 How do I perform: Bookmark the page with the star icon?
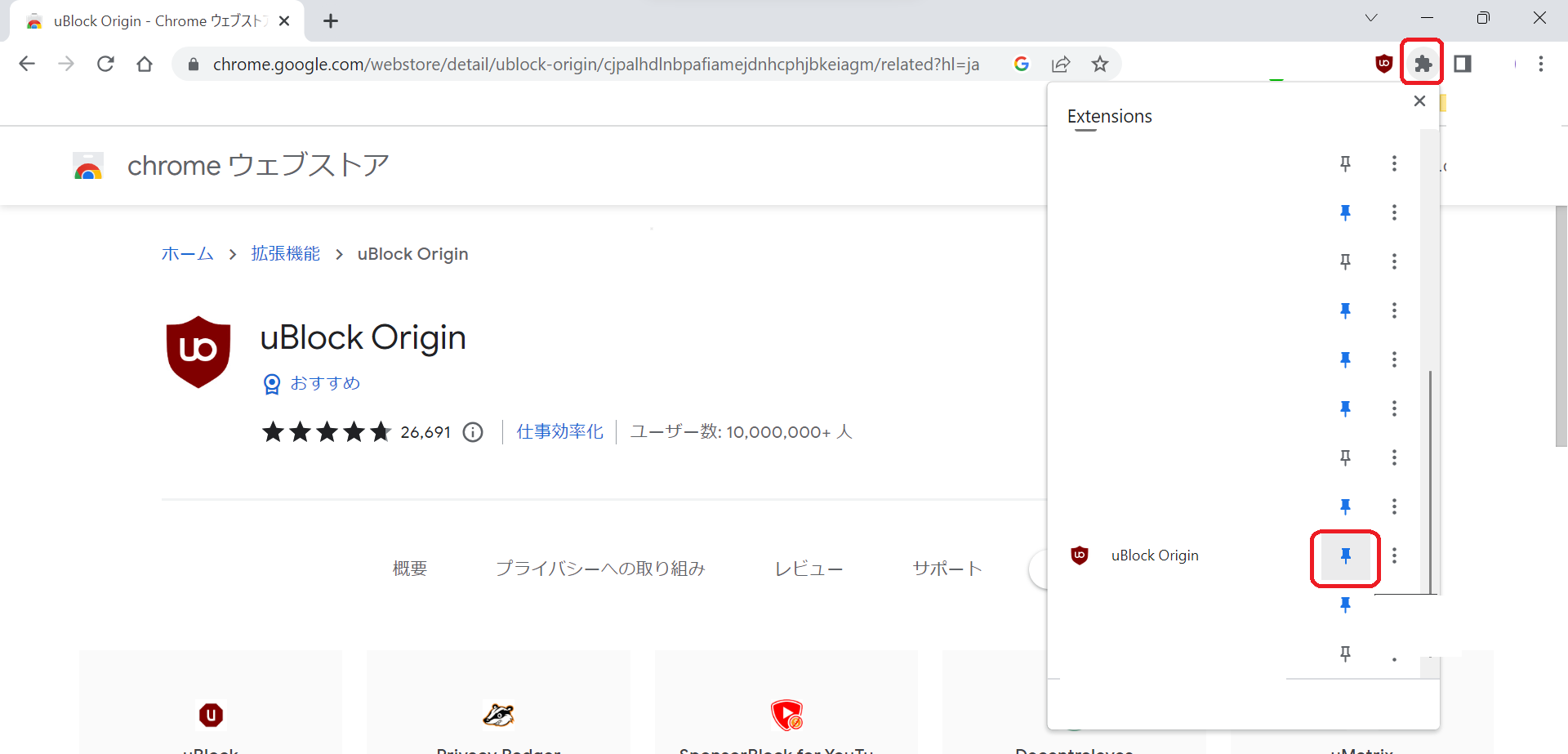(1100, 64)
